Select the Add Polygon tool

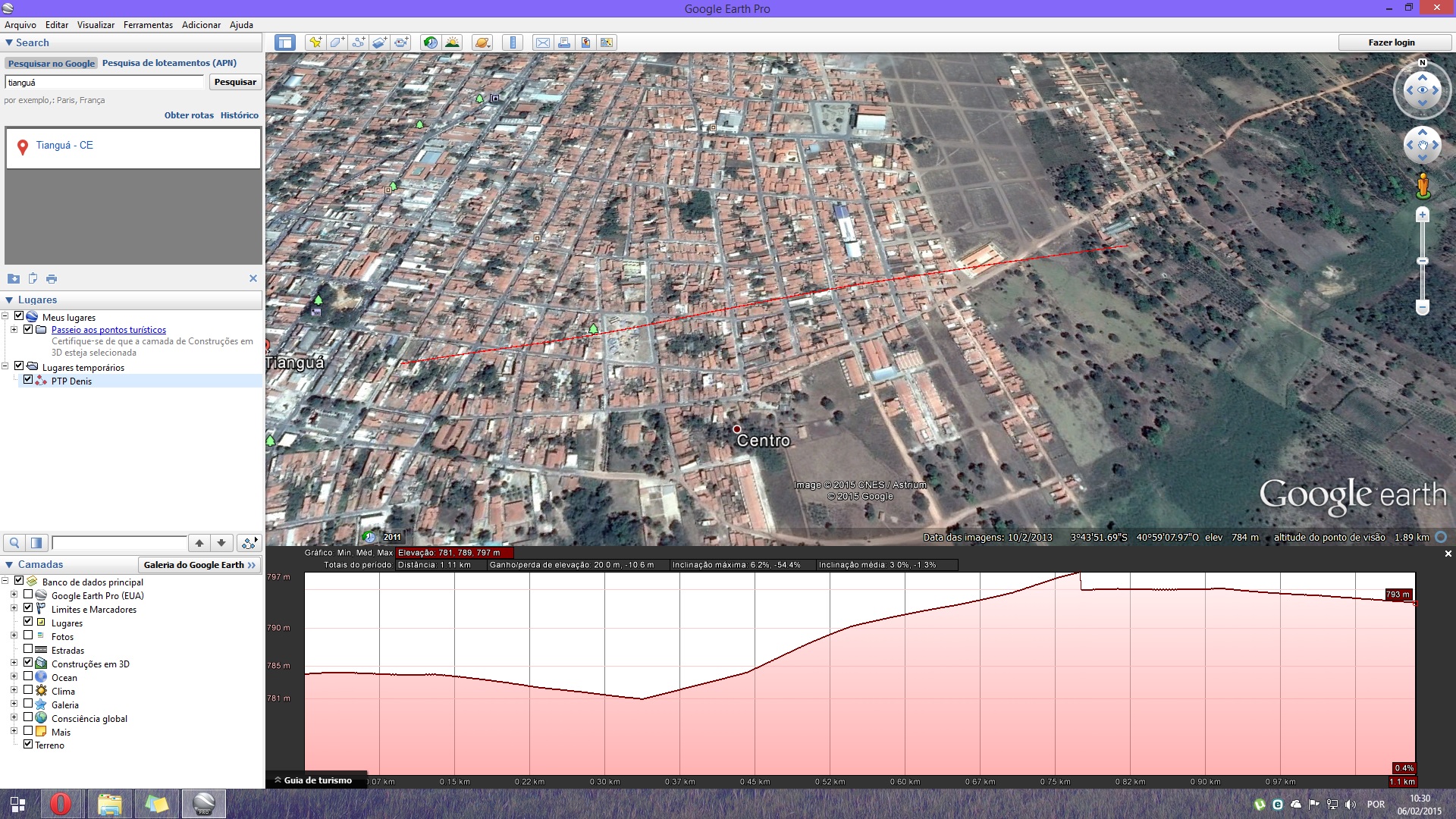point(337,42)
